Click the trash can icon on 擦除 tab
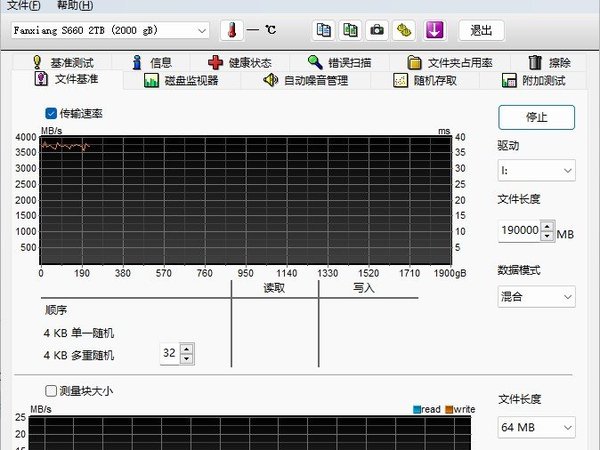 tap(535, 62)
